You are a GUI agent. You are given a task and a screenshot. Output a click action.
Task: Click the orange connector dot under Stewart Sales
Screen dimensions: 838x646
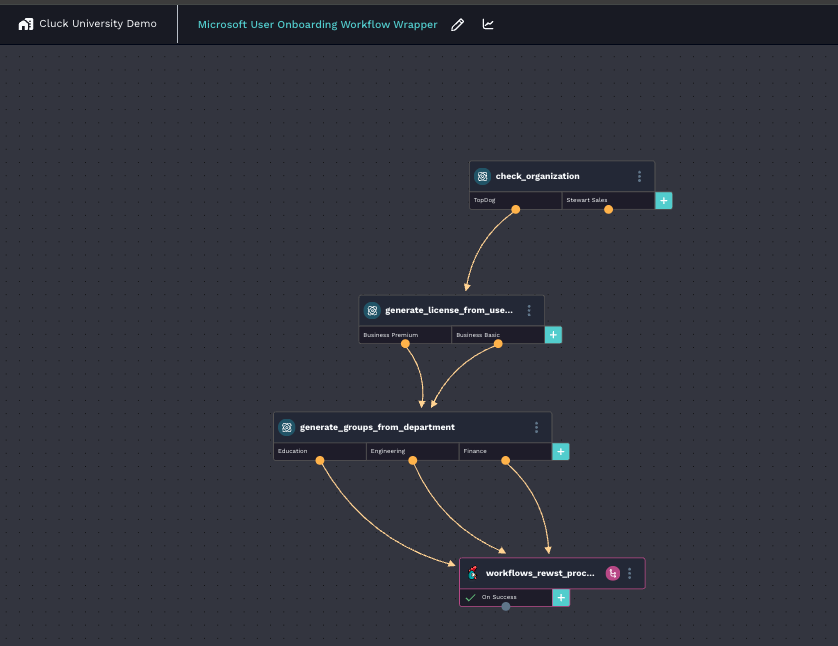click(x=608, y=209)
